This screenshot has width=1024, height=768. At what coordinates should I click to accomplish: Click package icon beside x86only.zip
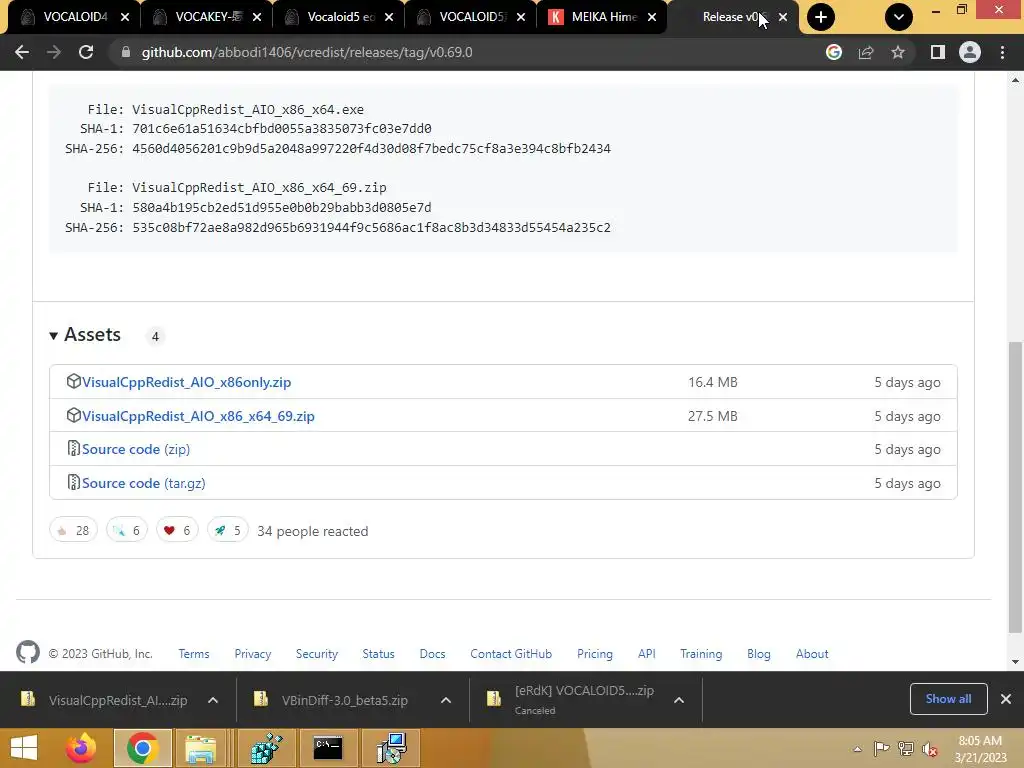point(73,381)
